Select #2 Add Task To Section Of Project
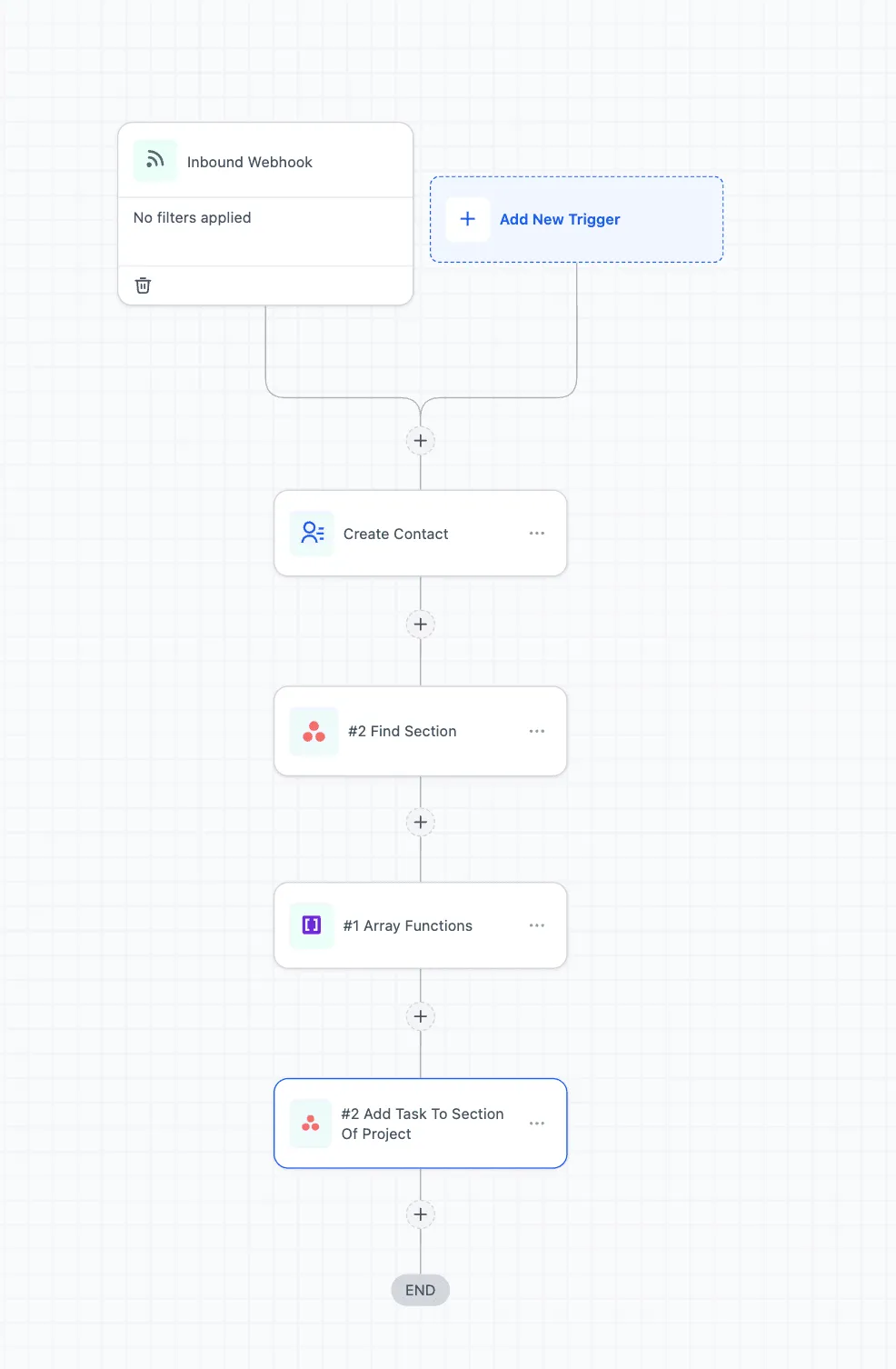This screenshot has width=896, height=1369. pyautogui.click(x=421, y=1124)
